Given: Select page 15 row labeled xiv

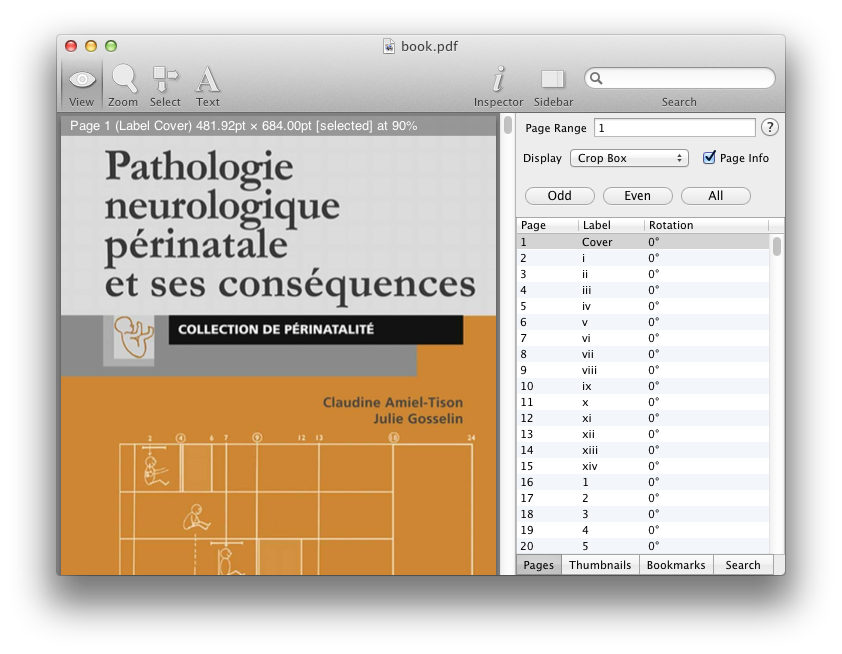Looking at the screenshot, I should pyautogui.click(x=643, y=466).
